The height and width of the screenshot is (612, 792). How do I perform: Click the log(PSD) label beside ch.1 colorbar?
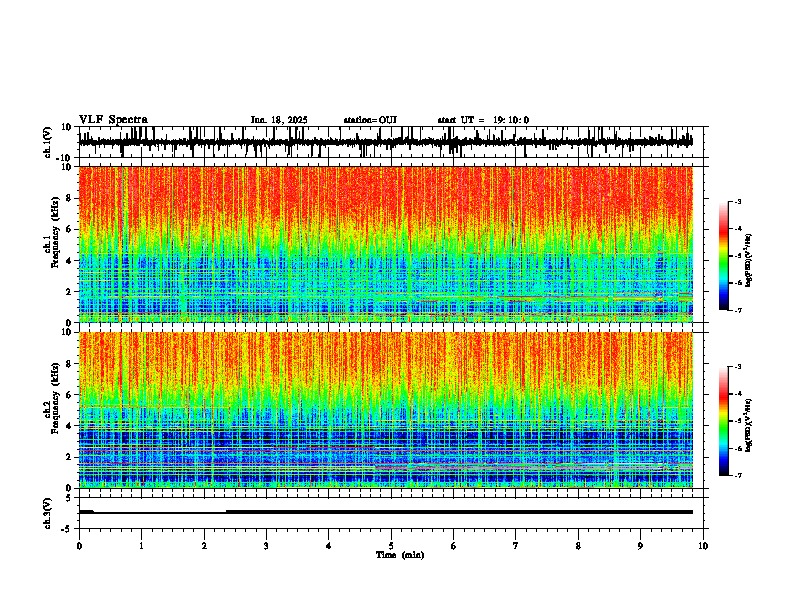748,260
